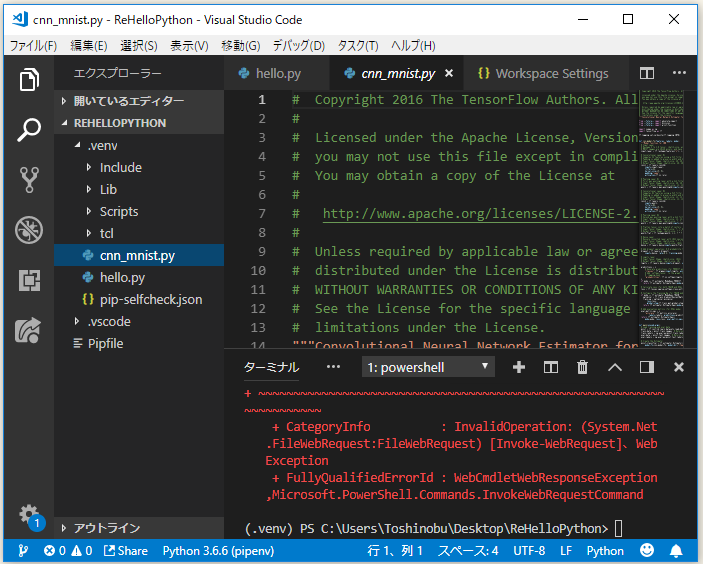Close the cnn_mnist.py editor tab

(449, 73)
